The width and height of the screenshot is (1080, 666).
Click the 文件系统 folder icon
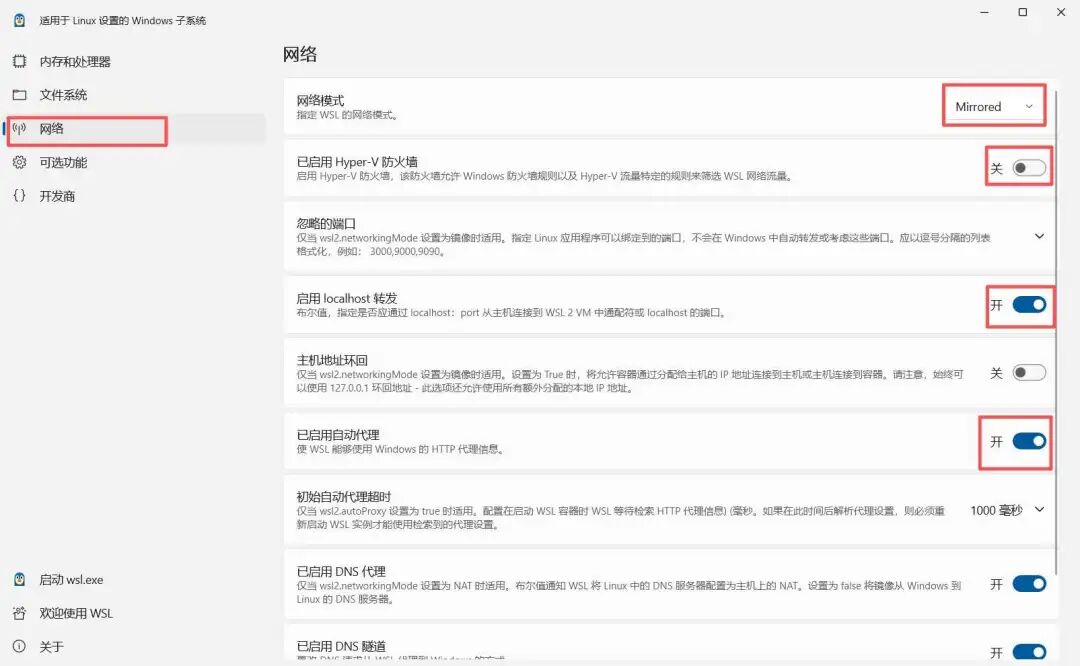coord(19,94)
